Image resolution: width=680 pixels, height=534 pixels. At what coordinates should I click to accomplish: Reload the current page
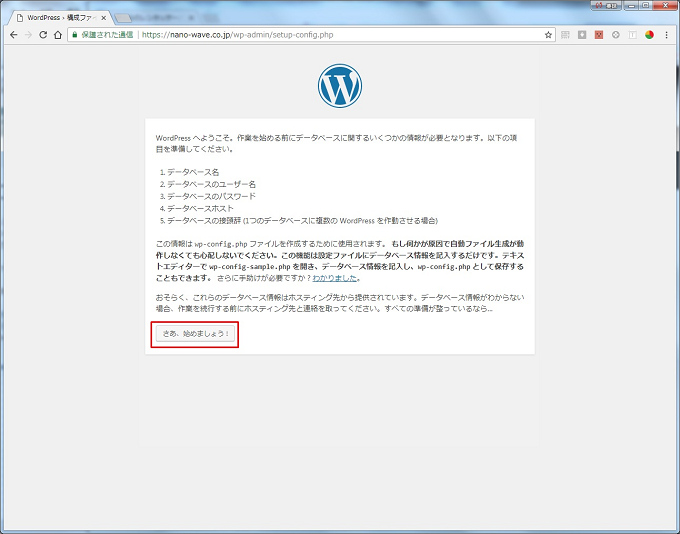tap(43, 34)
